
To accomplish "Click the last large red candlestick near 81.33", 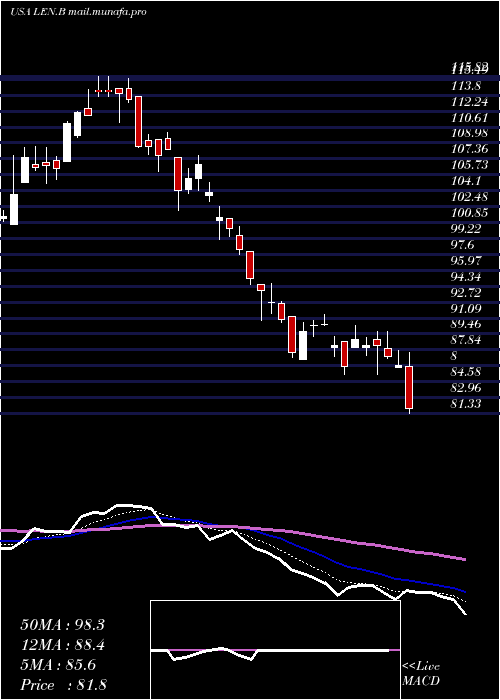I will tap(409, 387).
